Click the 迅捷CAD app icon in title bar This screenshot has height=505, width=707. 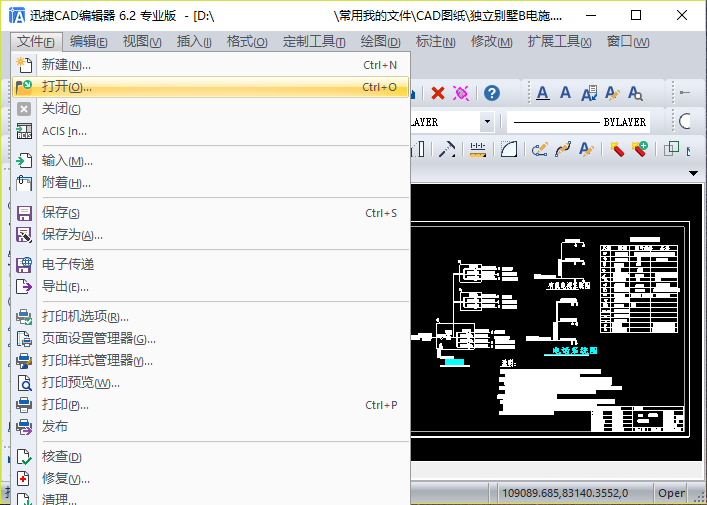click(x=17, y=15)
